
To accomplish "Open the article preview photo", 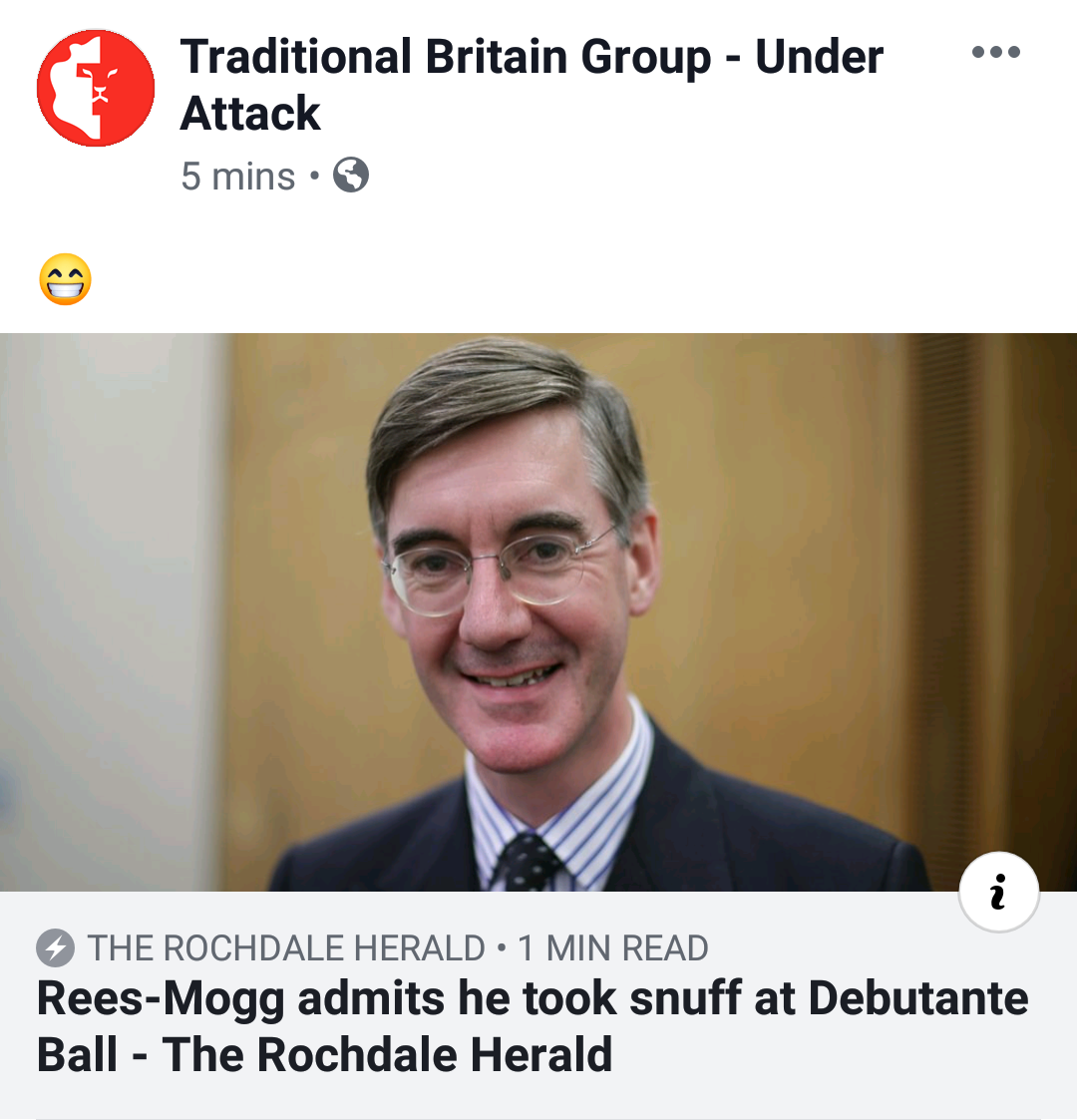I will (538, 611).
